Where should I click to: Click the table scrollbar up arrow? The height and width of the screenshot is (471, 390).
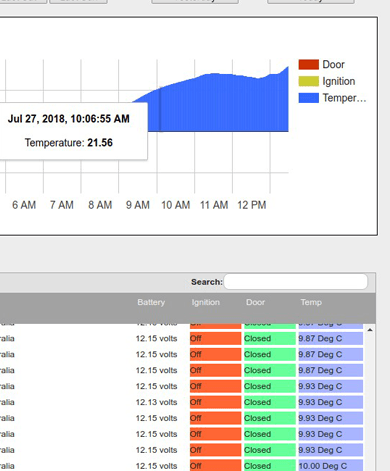(x=370, y=330)
